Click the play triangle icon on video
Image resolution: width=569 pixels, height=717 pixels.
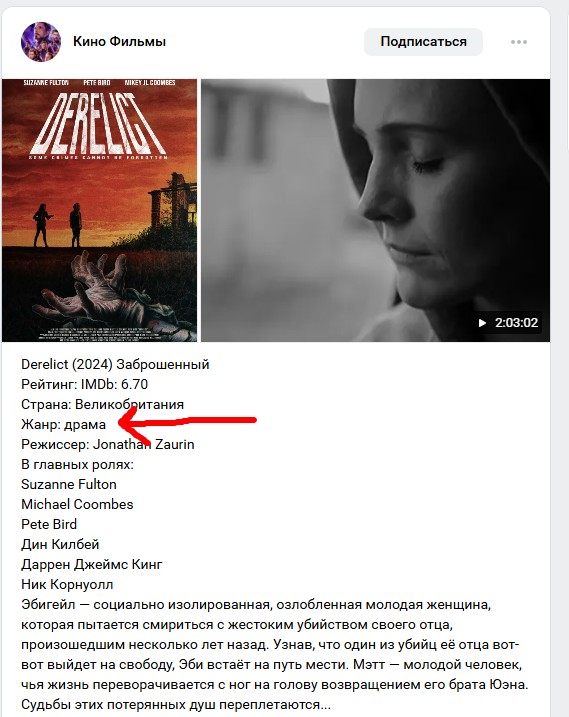coord(482,323)
